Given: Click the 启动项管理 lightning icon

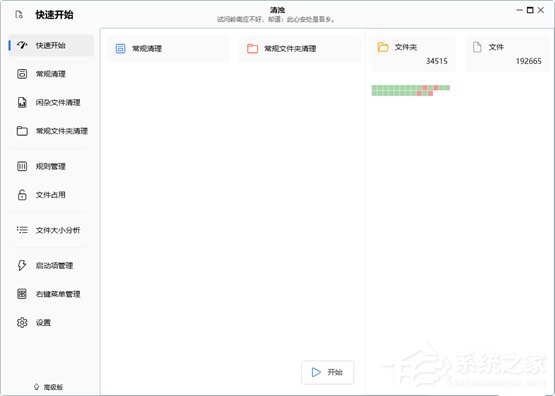Looking at the screenshot, I should [22, 265].
